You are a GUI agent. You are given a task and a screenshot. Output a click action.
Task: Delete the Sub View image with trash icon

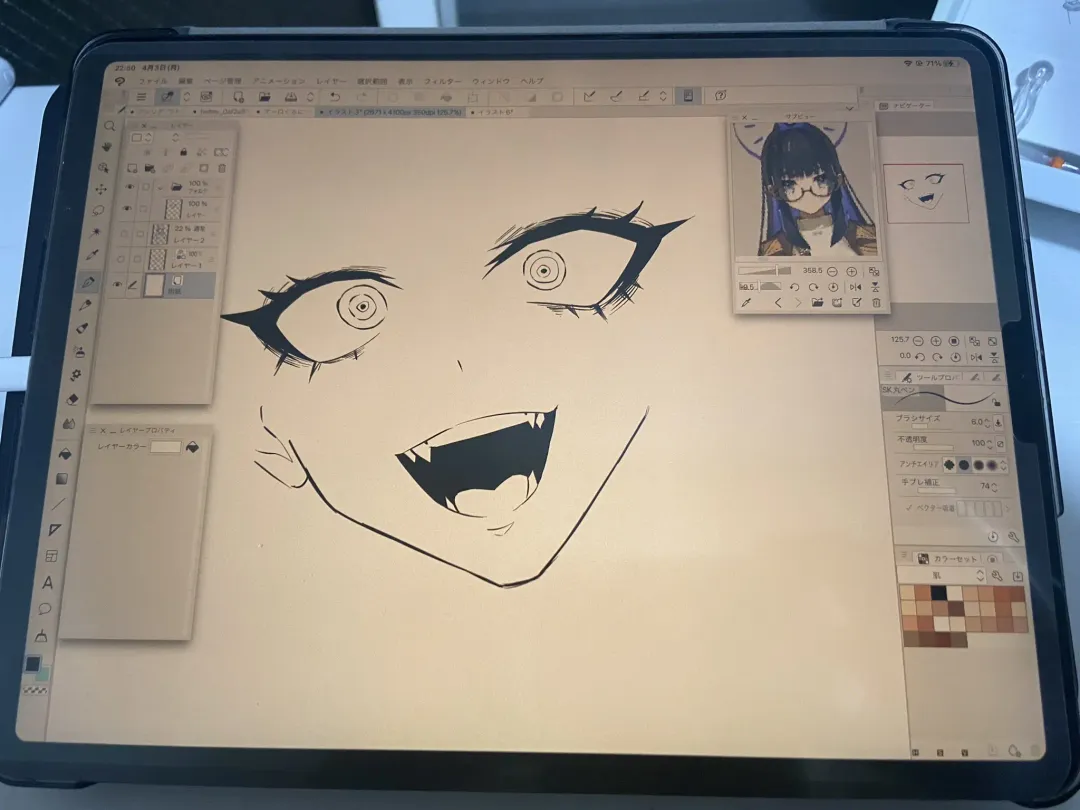click(x=876, y=302)
